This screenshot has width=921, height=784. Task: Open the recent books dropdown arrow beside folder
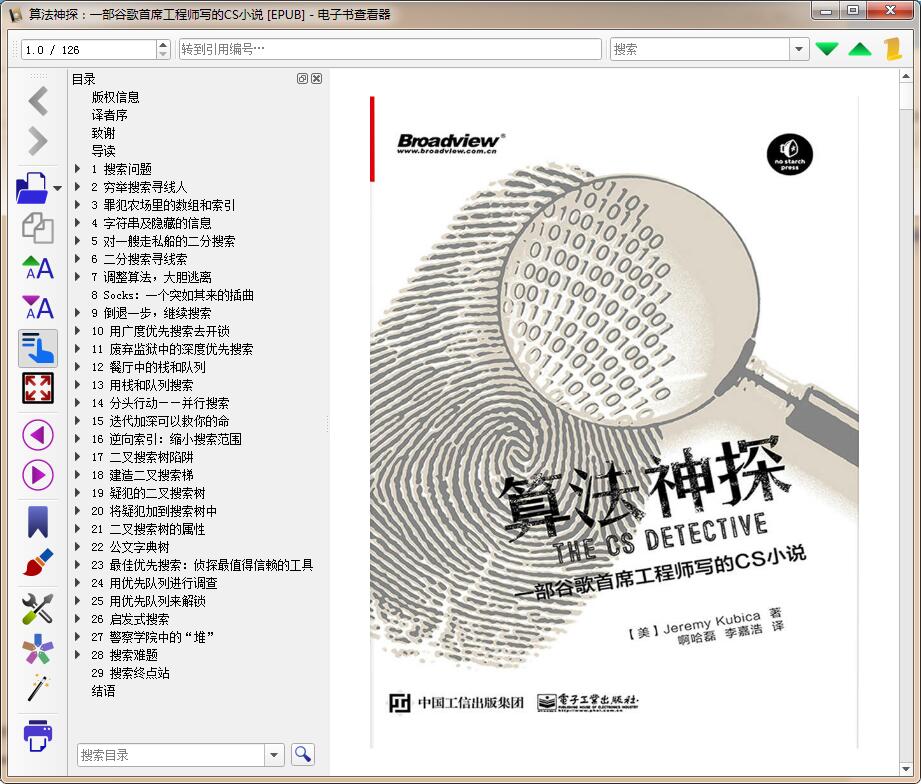58,189
